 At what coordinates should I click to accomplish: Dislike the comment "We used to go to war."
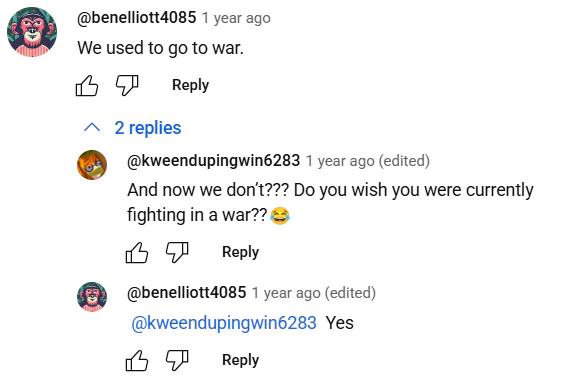(127, 85)
